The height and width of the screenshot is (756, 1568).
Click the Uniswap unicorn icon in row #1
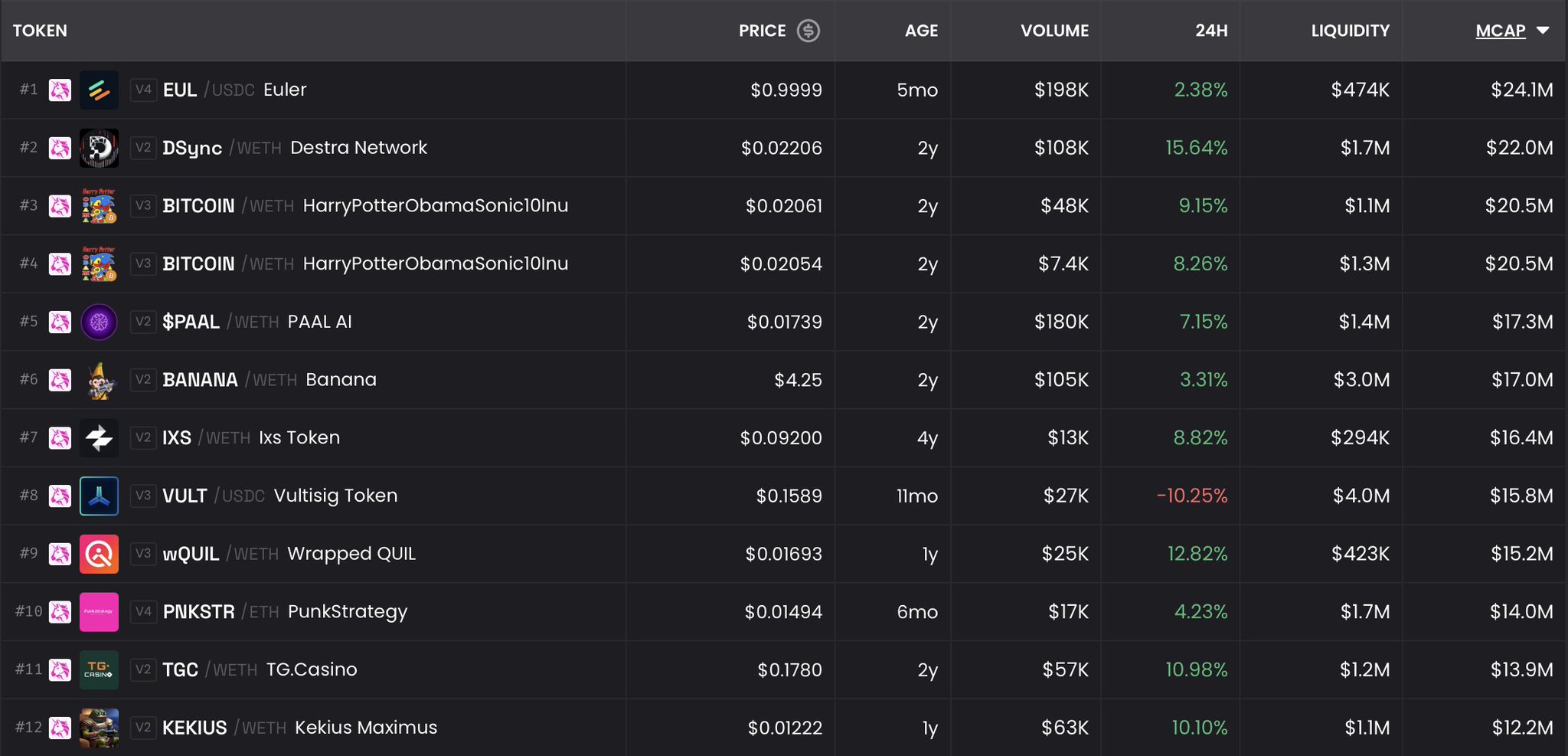[x=60, y=90]
